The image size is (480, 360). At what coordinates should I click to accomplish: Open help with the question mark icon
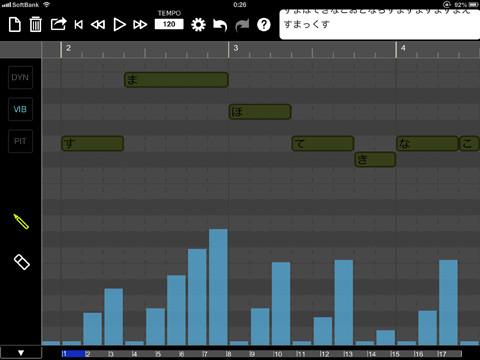click(x=264, y=25)
